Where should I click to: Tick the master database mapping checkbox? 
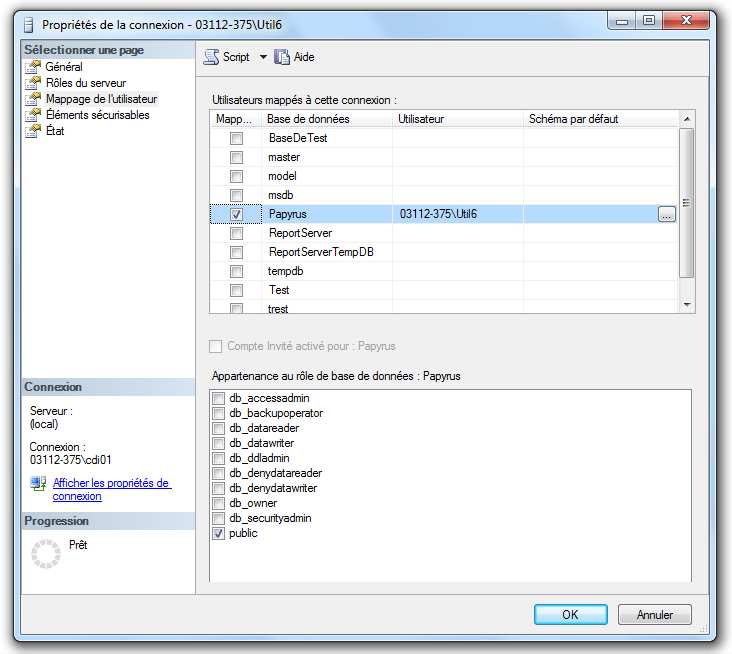[236, 158]
